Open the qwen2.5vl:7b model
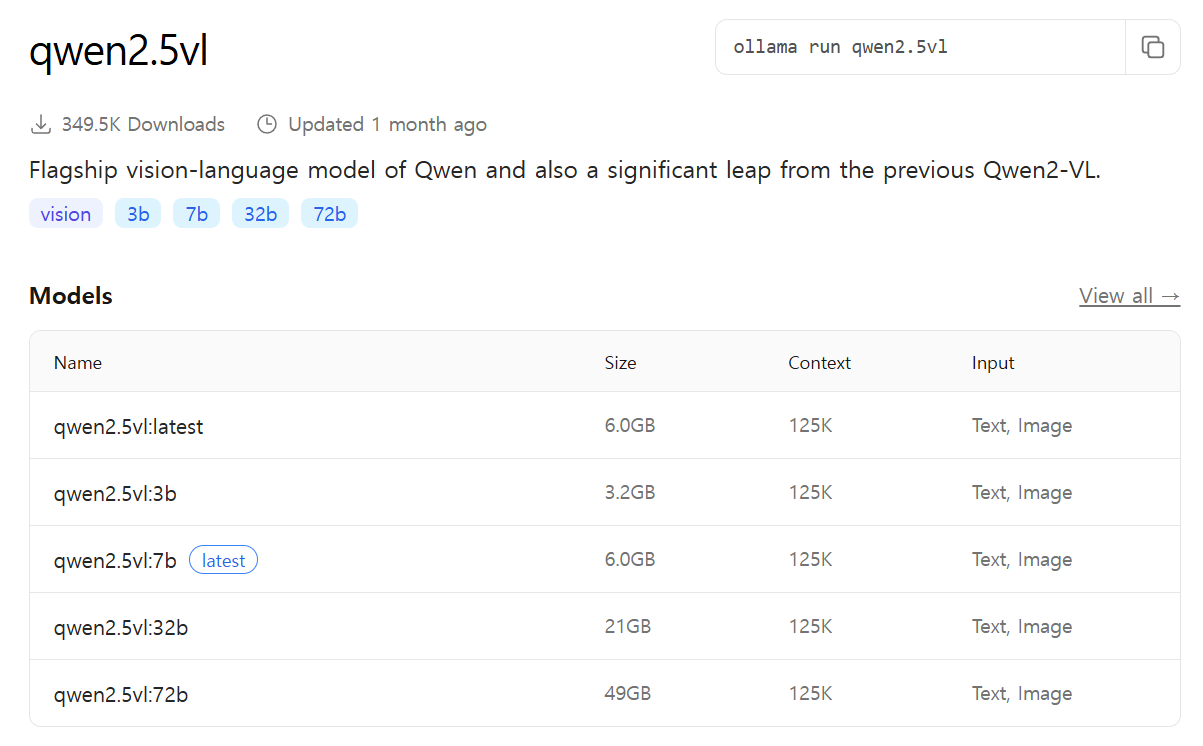The image size is (1203, 746). [x=115, y=561]
